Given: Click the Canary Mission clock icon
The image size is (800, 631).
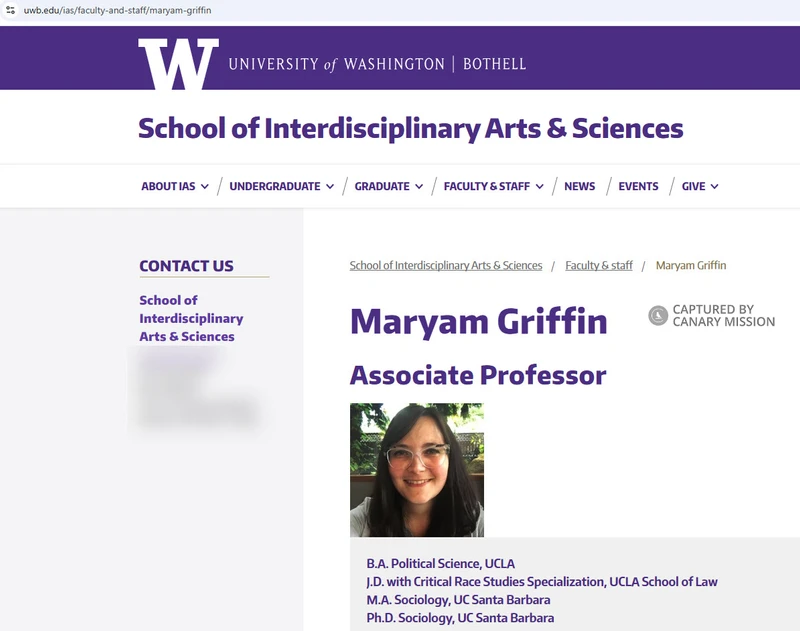Looking at the screenshot, I should coord(656,315).
